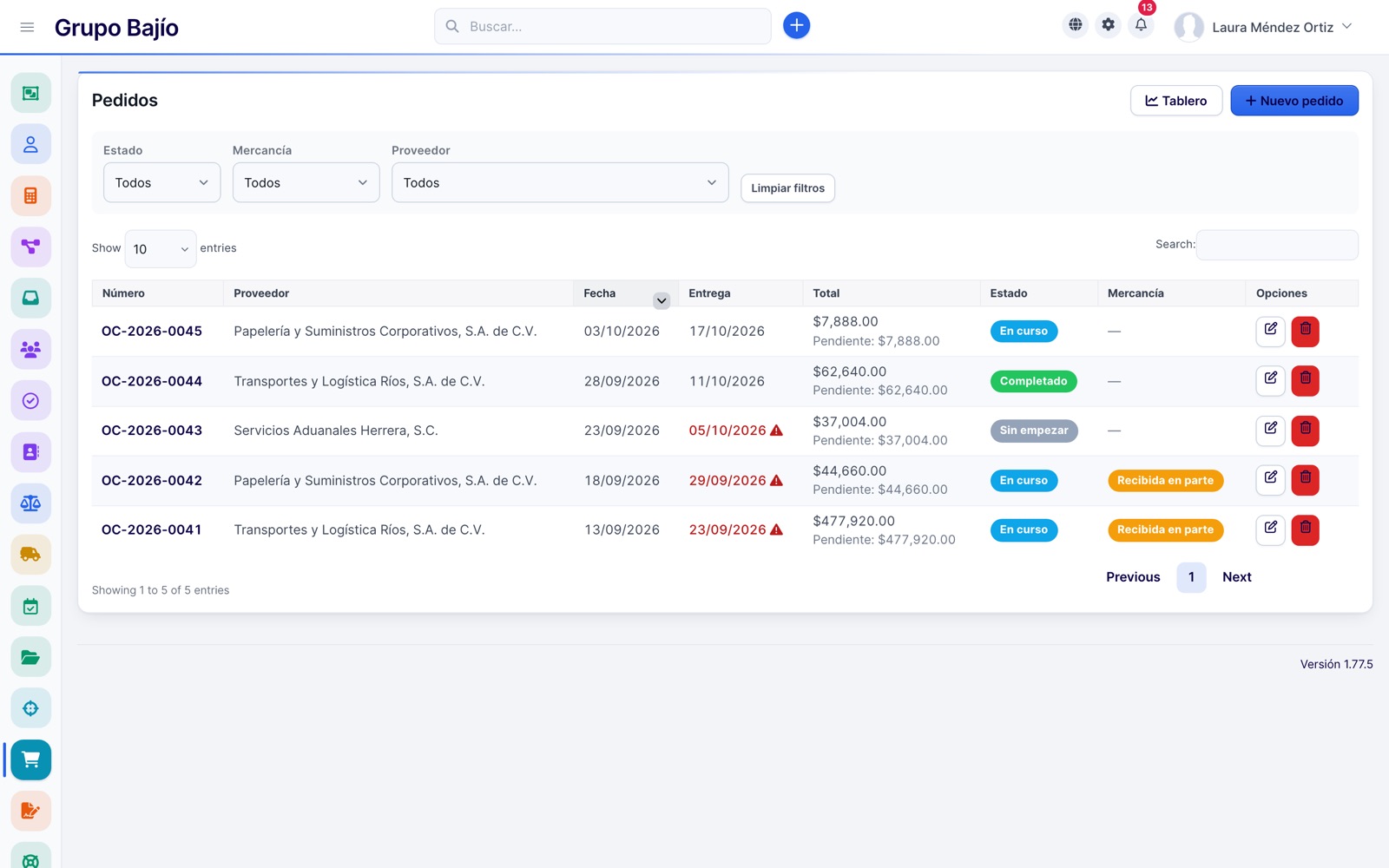Viewport: 1389px width, 868px height.
Task: Open the hamburger menu beside Grupo Bajío
Action: pos(27,27)
